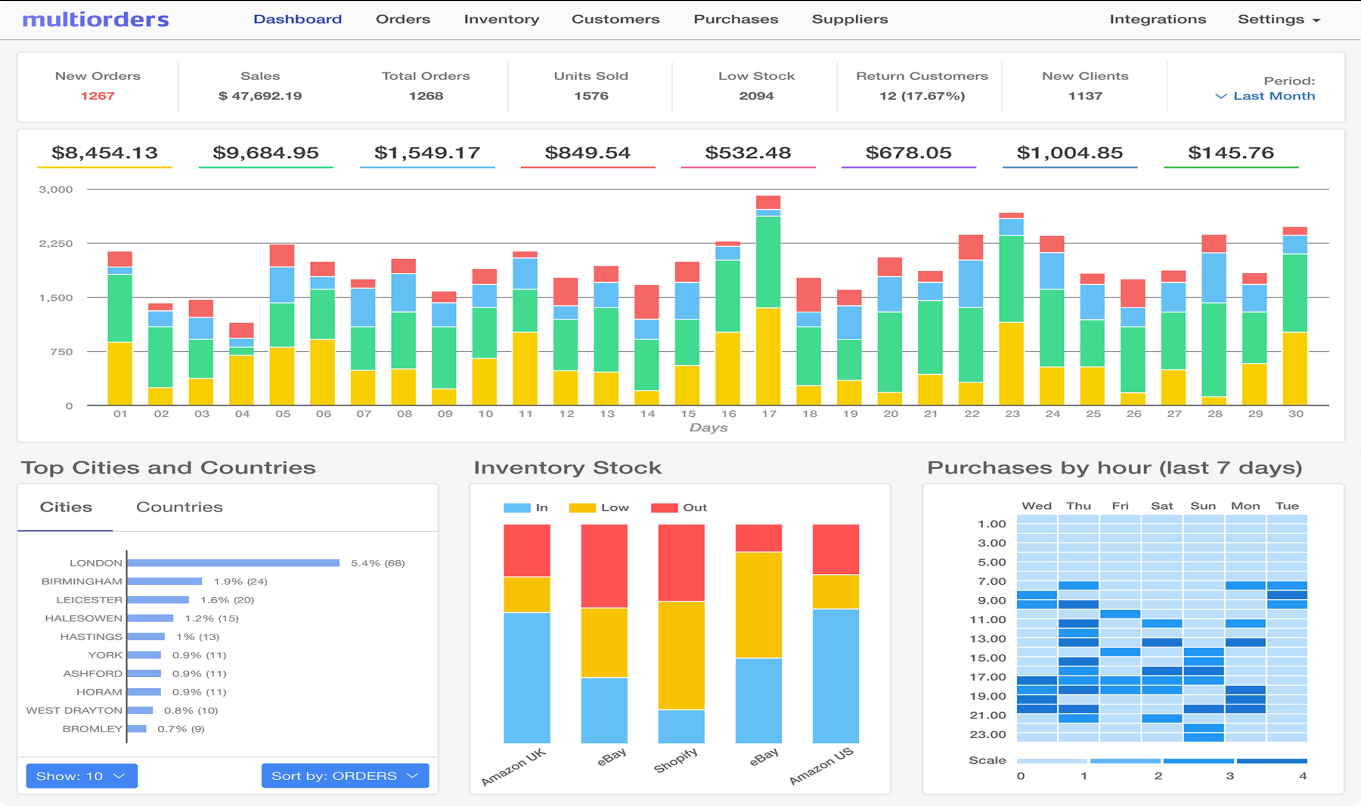Hide the yellow $8,454.13 sales series

coord(104,152)
